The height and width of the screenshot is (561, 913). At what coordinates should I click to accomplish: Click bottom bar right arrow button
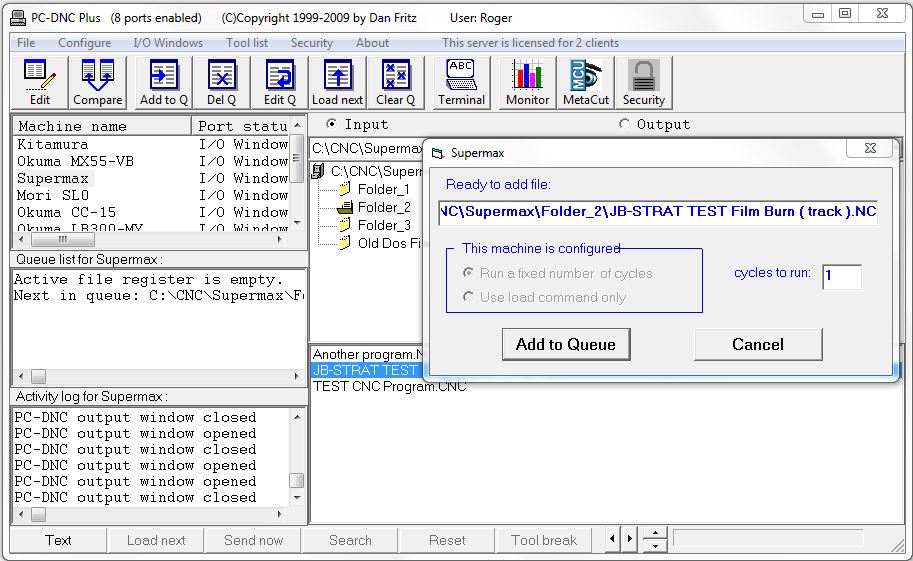[x=629, y=539]
